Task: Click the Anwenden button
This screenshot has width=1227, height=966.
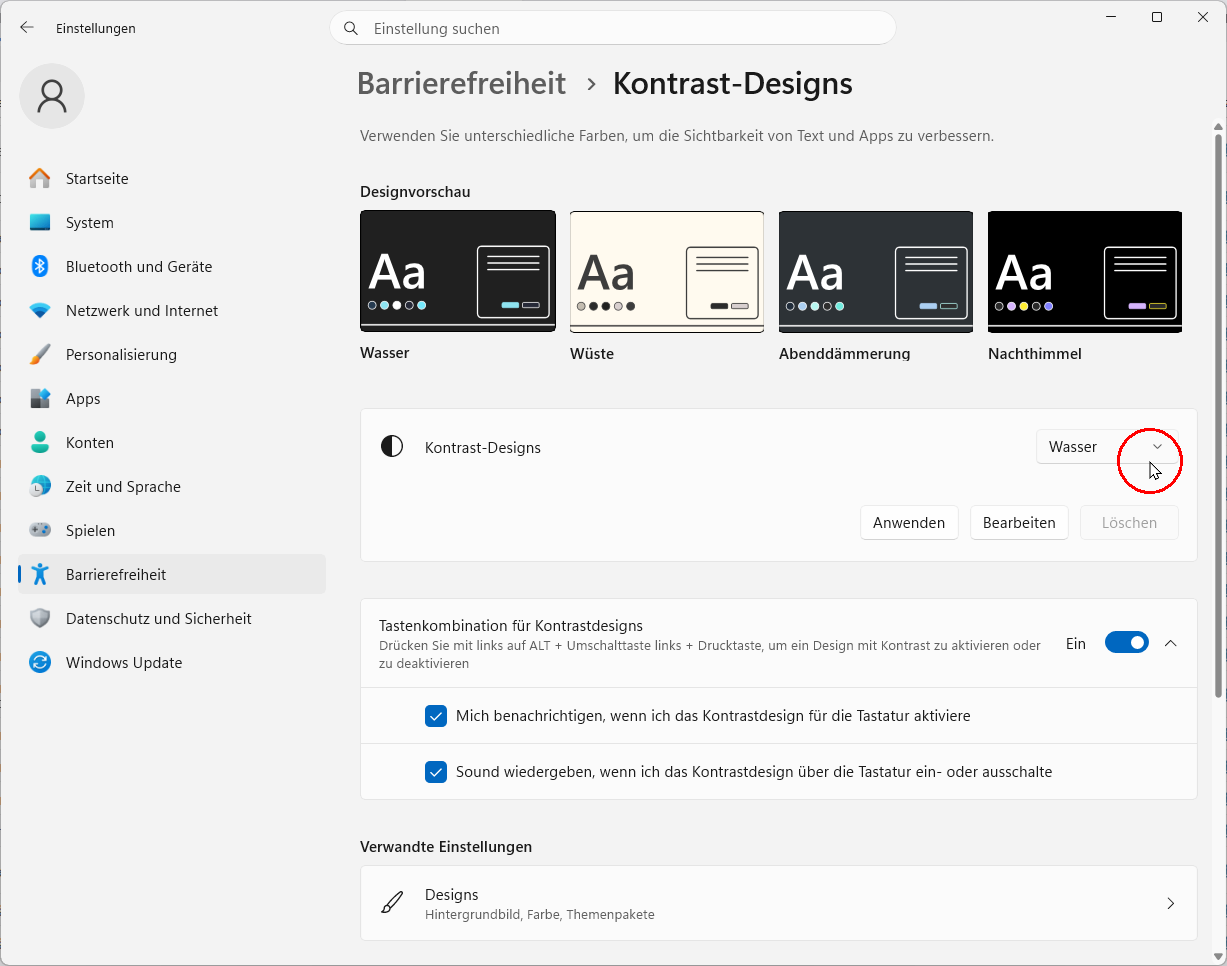Action: coord(909,523)
